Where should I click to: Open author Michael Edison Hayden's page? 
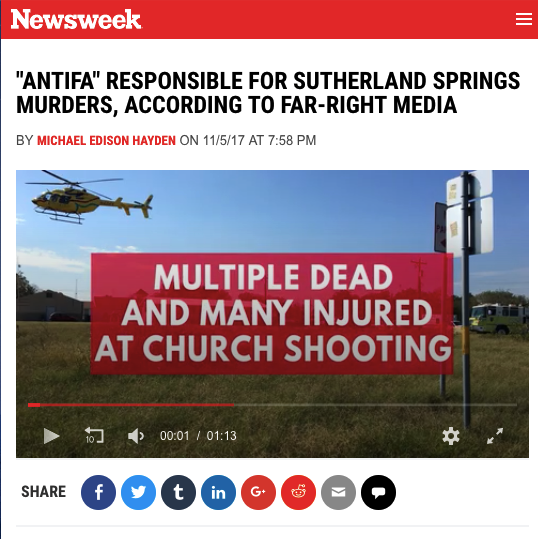pyautogui.click(x=106, y=141)
